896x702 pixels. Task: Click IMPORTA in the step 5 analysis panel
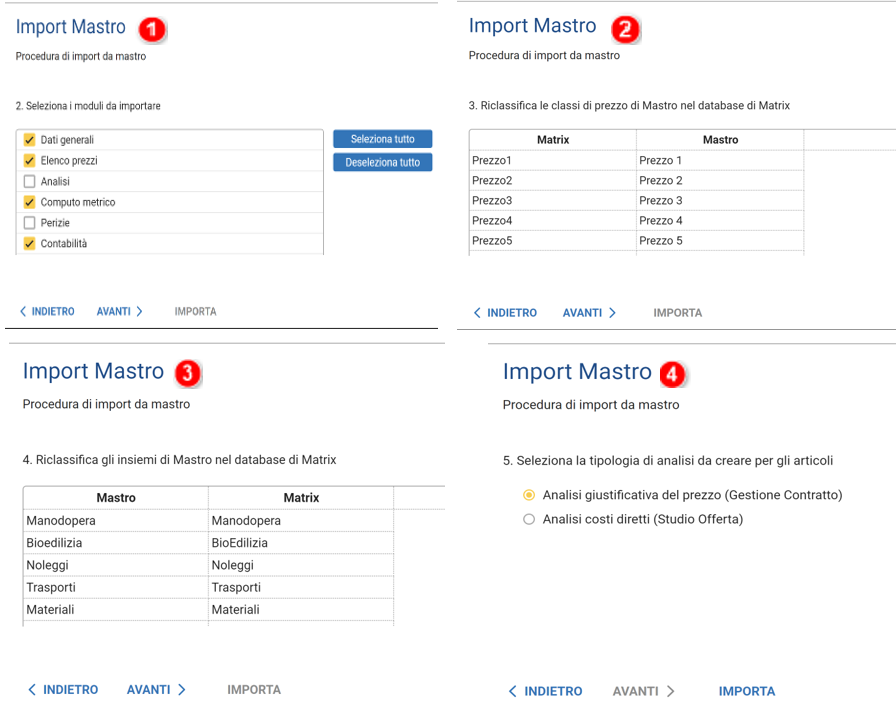(746, 691)
